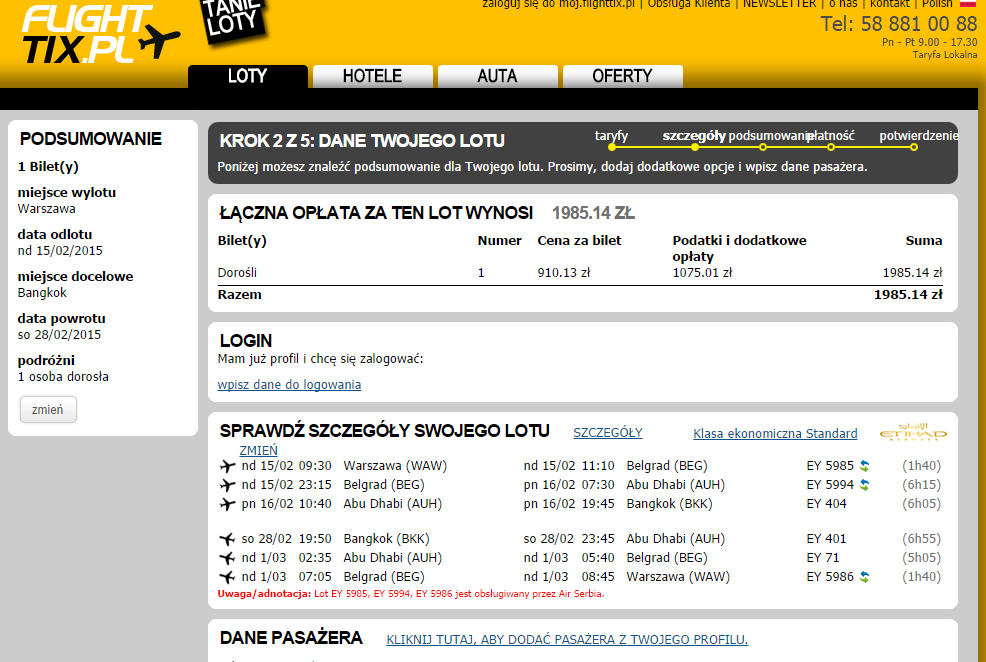Click ticket price 910.13 zł

(564, 273)
